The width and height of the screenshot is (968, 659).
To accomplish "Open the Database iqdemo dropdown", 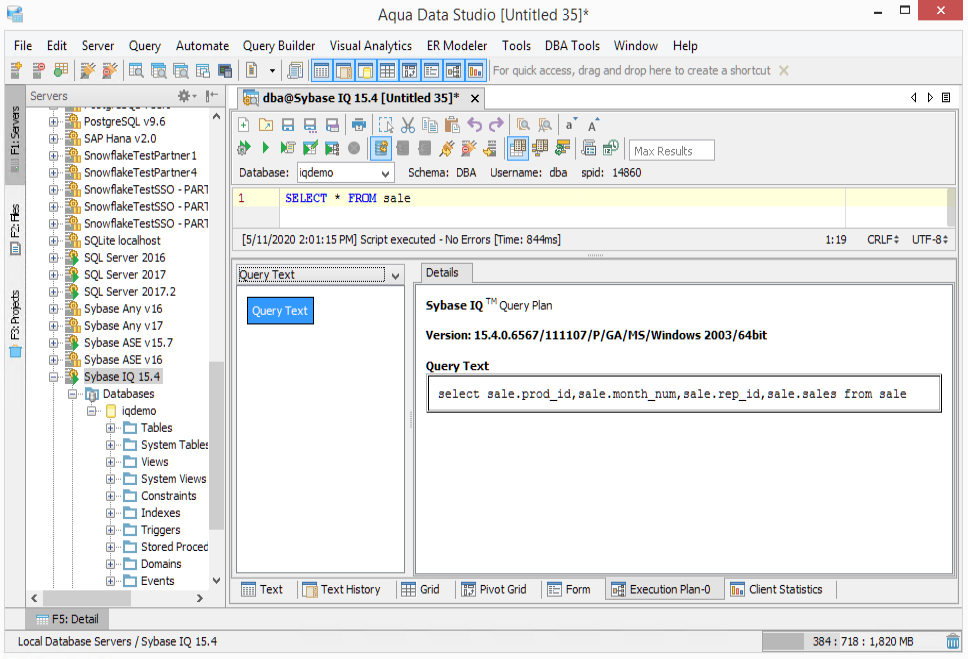I will click(386, 173).
